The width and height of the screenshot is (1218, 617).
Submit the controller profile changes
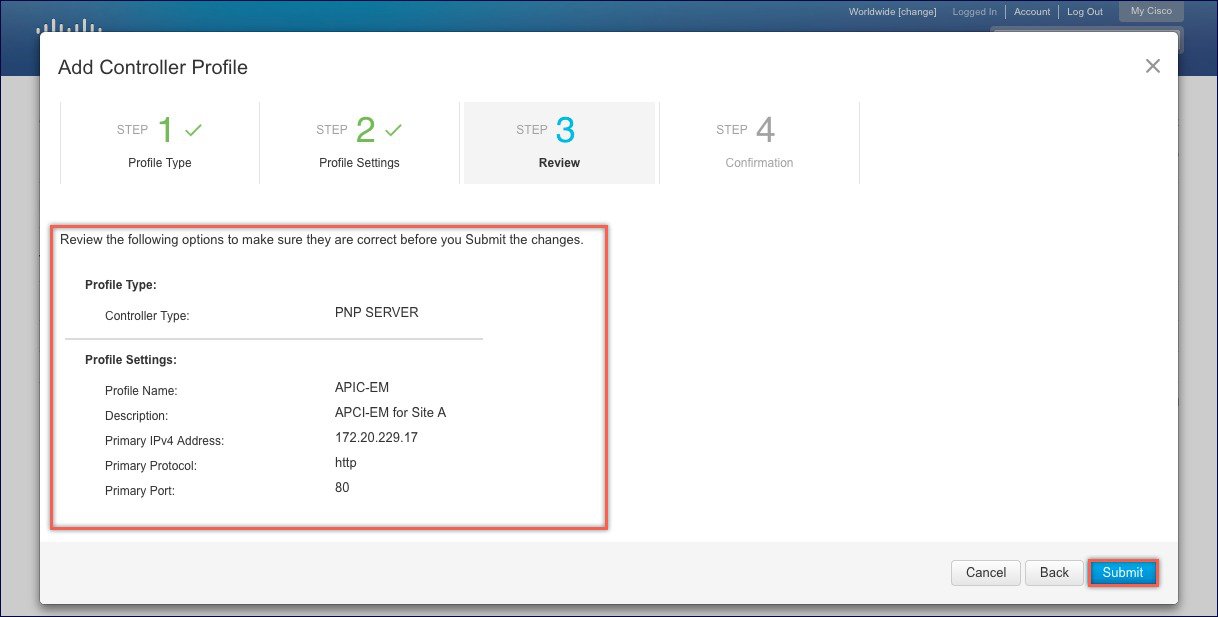[x=1123, y=573]
